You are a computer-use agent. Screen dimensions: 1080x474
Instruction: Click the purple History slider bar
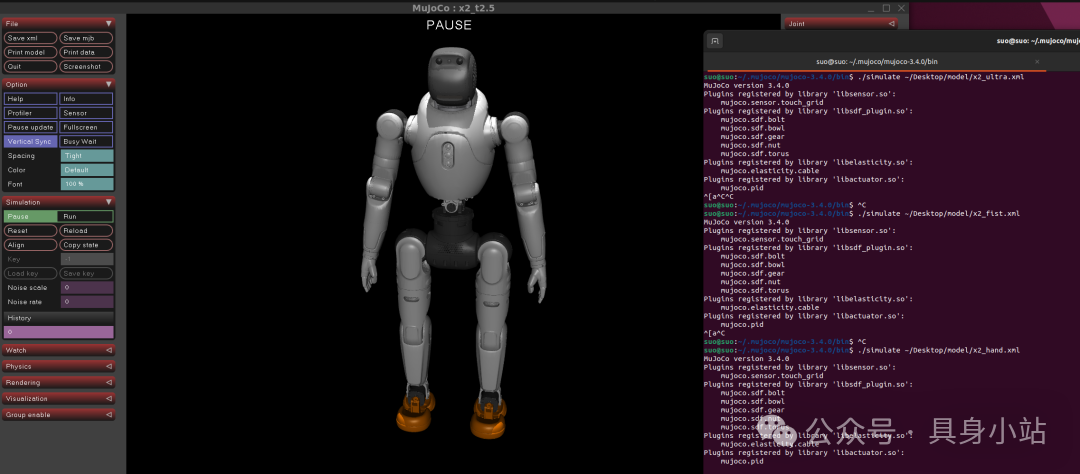point(59,332)
